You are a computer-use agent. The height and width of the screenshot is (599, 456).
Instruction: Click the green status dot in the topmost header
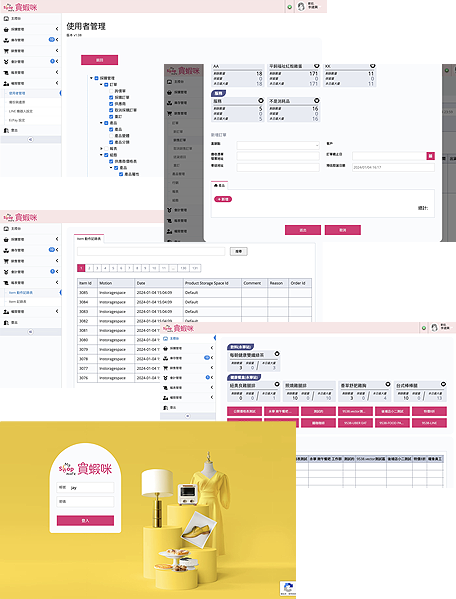pos(289,7)
